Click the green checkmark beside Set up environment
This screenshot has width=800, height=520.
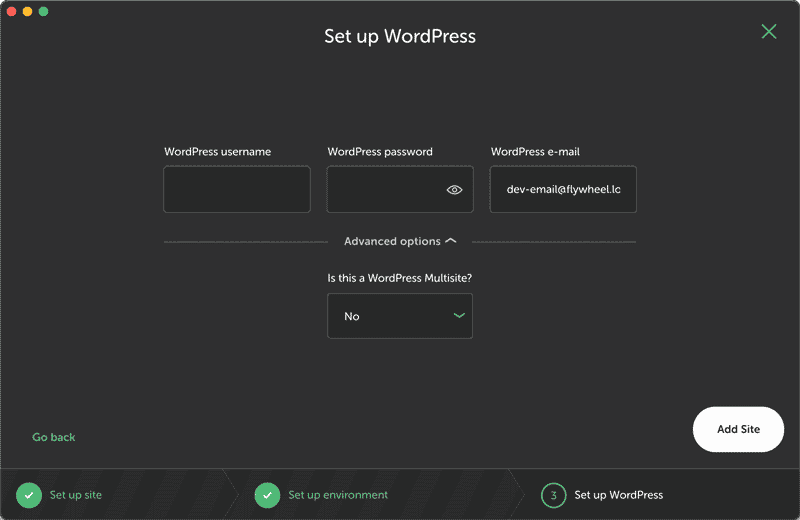click(267, 495)
